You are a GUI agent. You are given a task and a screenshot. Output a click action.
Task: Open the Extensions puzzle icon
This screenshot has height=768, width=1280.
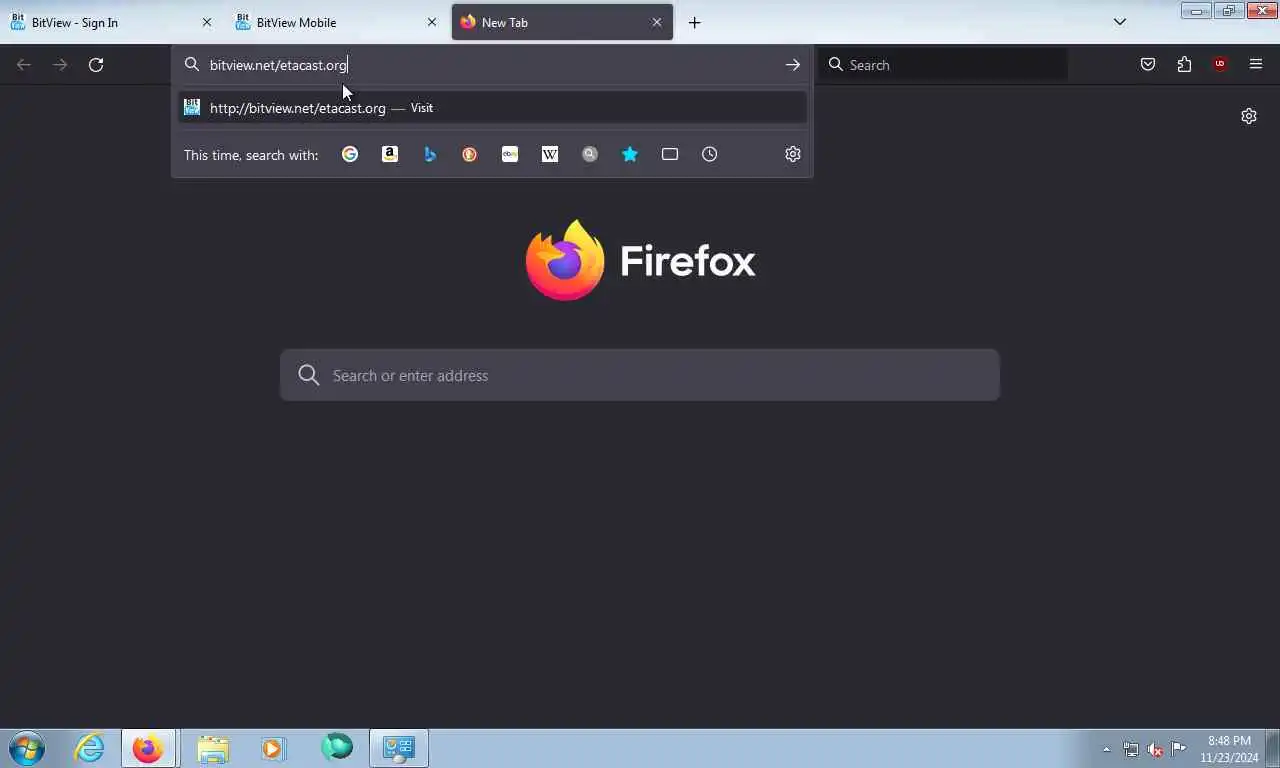1184,65
